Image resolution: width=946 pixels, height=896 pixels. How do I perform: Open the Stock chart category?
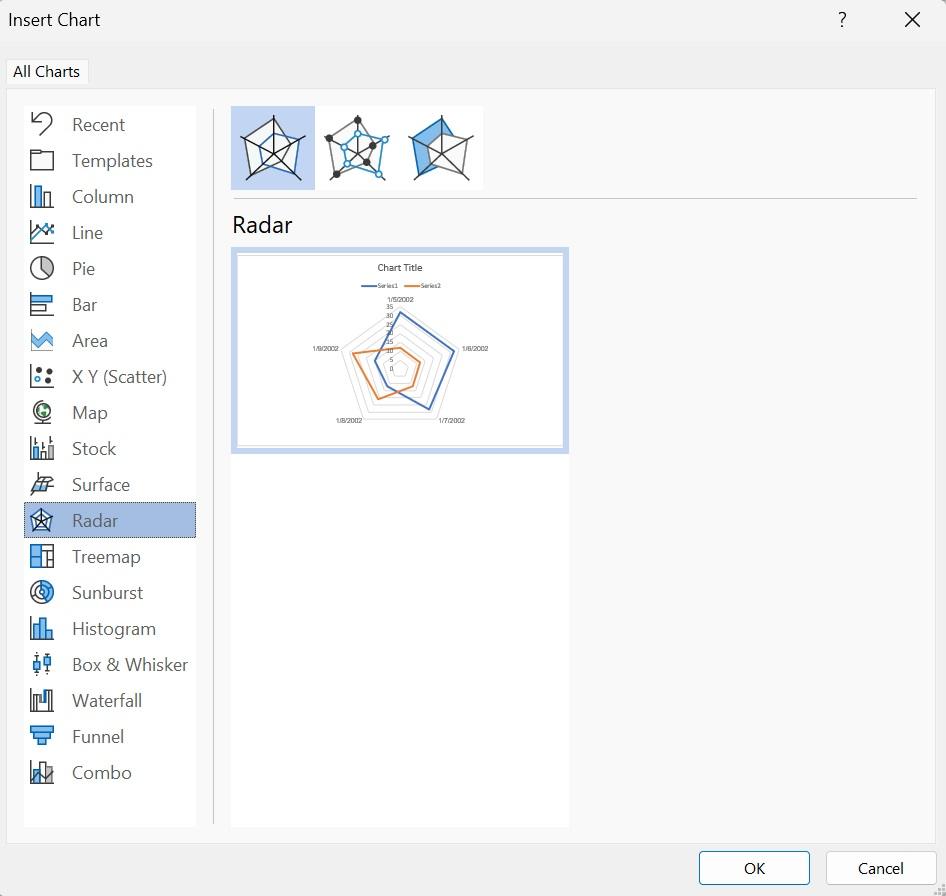(93, 449)
